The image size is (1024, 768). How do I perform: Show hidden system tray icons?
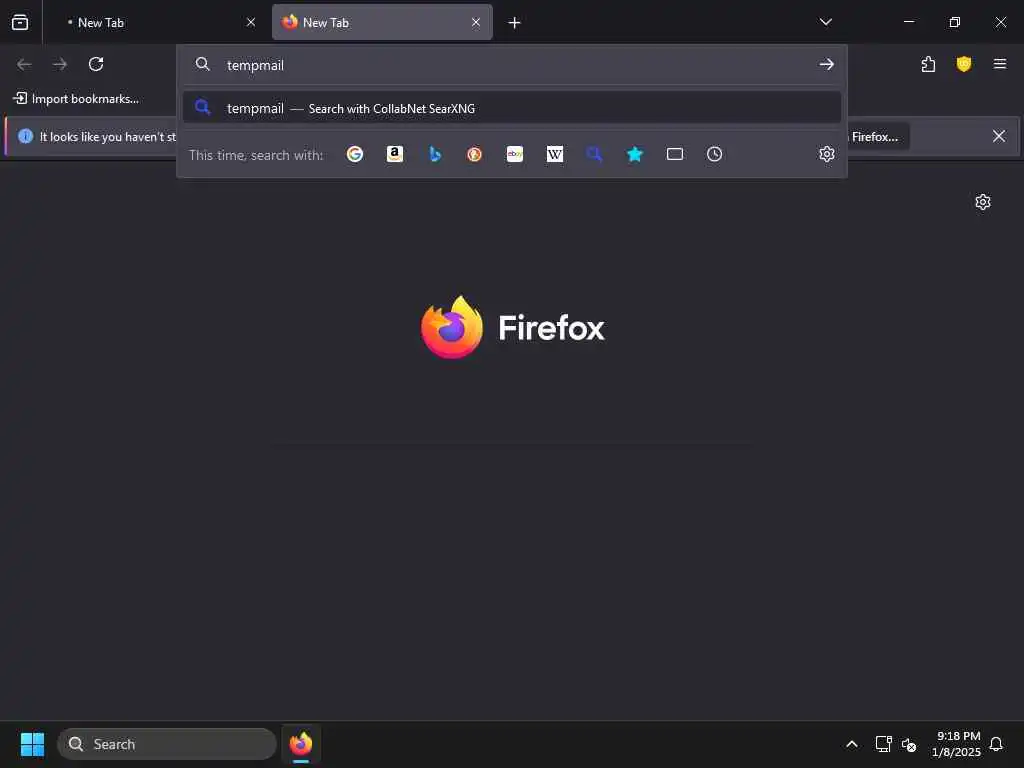pos(852,744)
